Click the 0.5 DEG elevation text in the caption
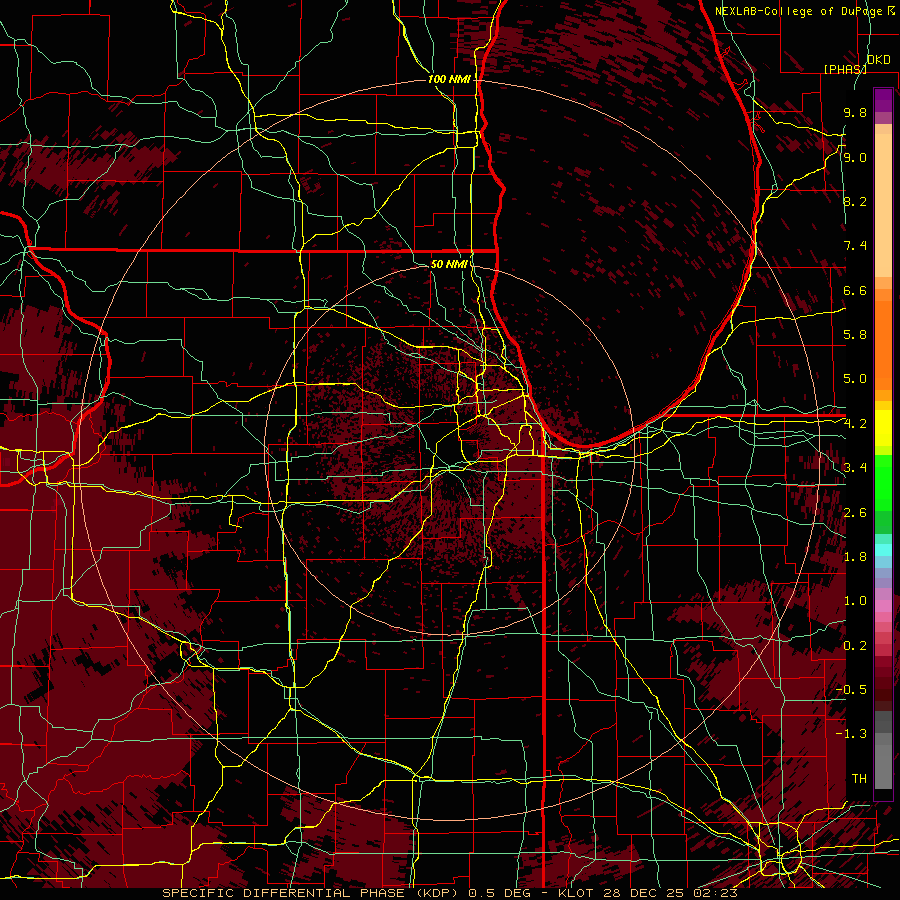The width and height of the screenshot is (900, 900). (x=499, y=893)
